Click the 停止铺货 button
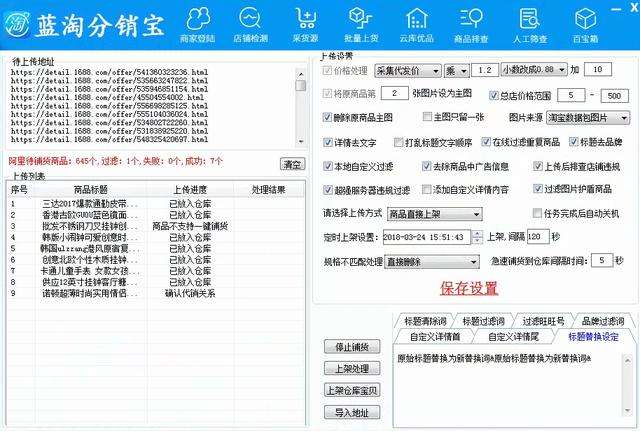Viewport: 640px width, 431px height. [352, 347]
